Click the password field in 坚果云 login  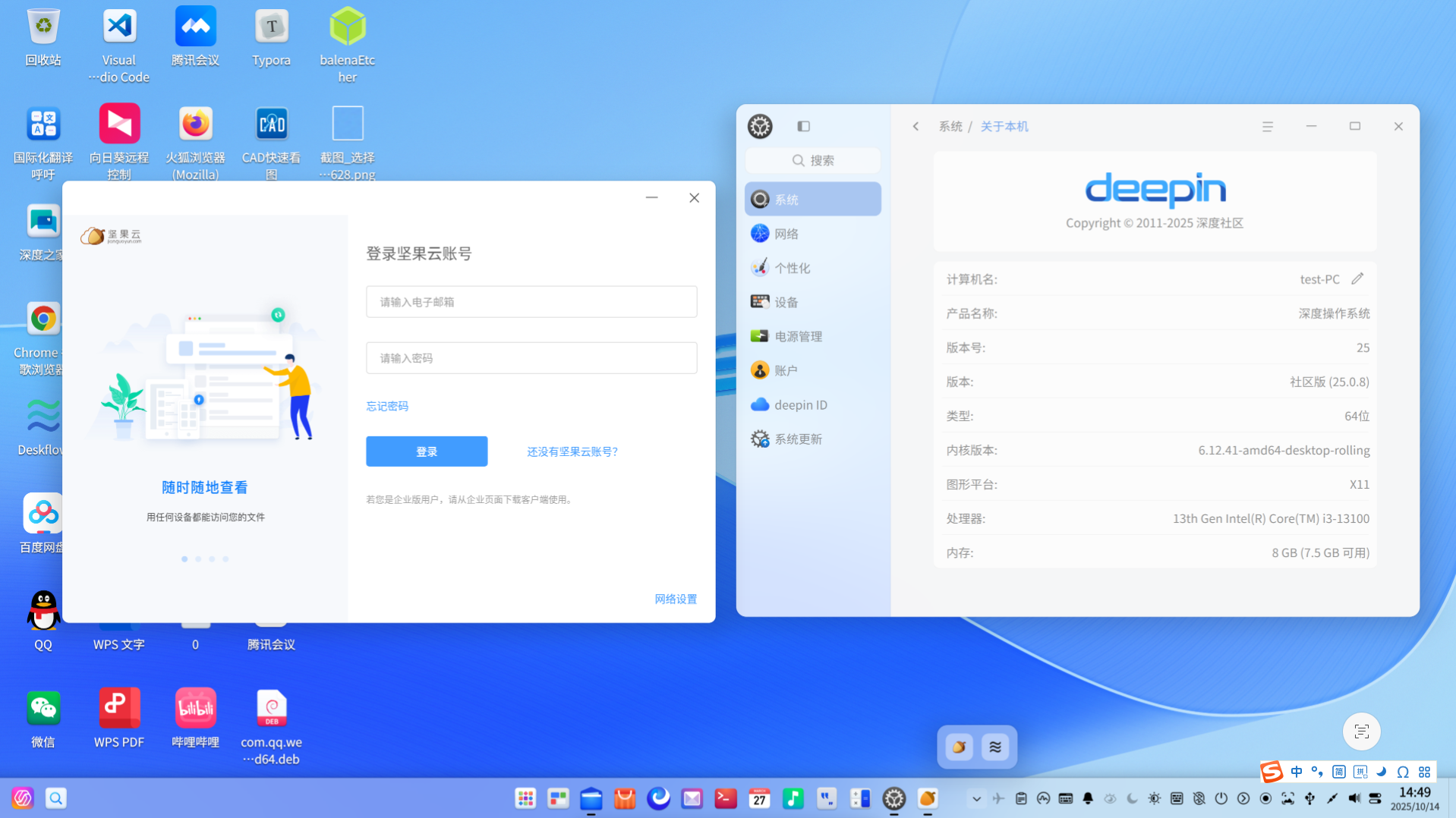pos(531,357)
